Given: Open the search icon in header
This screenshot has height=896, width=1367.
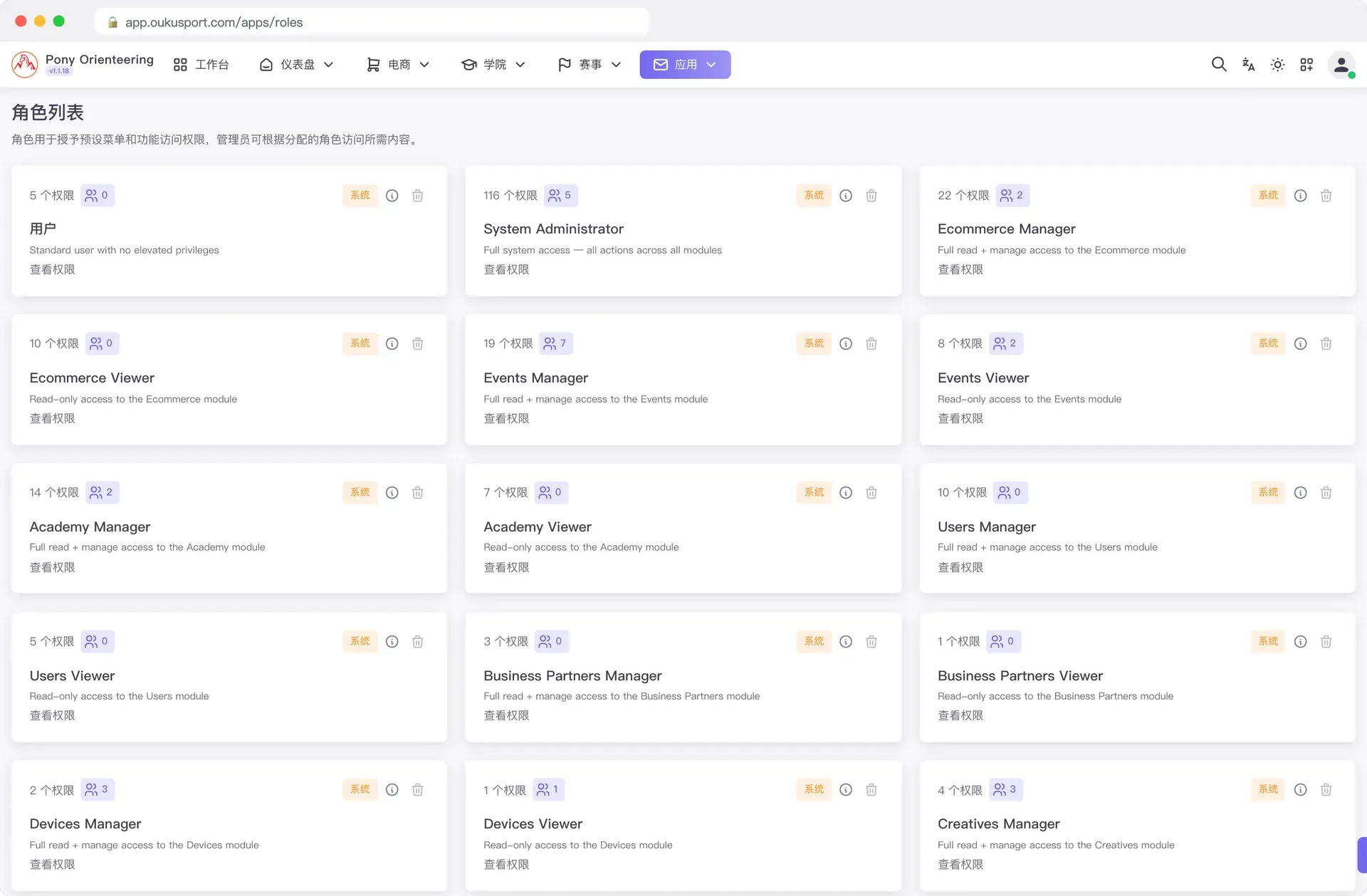Looking at the screenshot, I should (x=1219, y=65).
